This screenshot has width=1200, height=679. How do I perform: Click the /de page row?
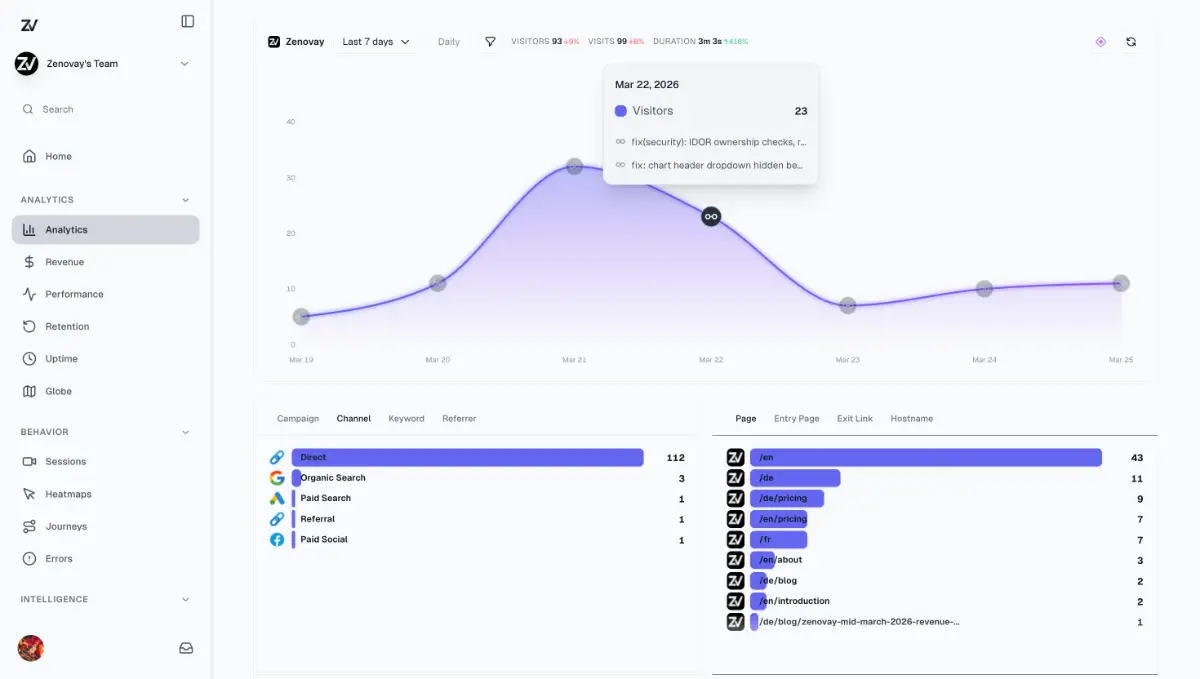coord(935,478)
